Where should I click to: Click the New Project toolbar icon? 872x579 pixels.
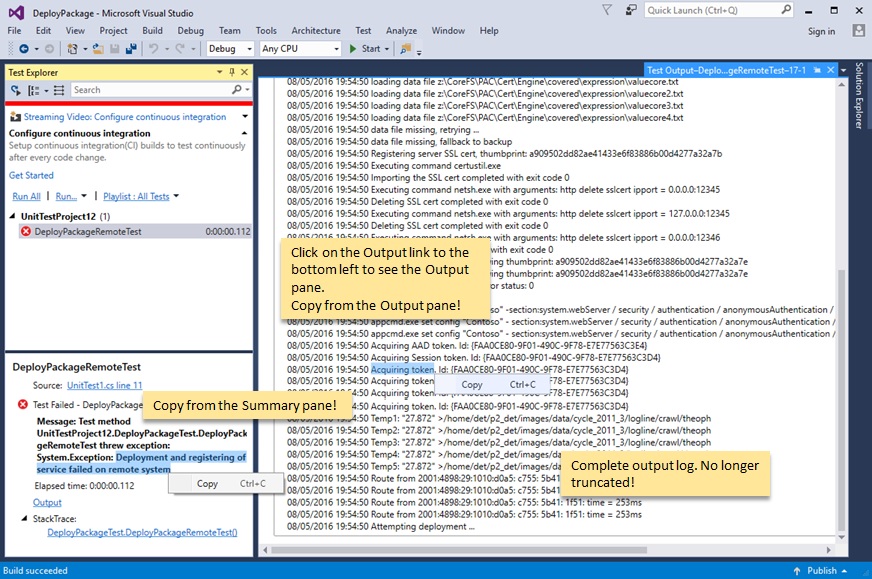tap(72, 49)
